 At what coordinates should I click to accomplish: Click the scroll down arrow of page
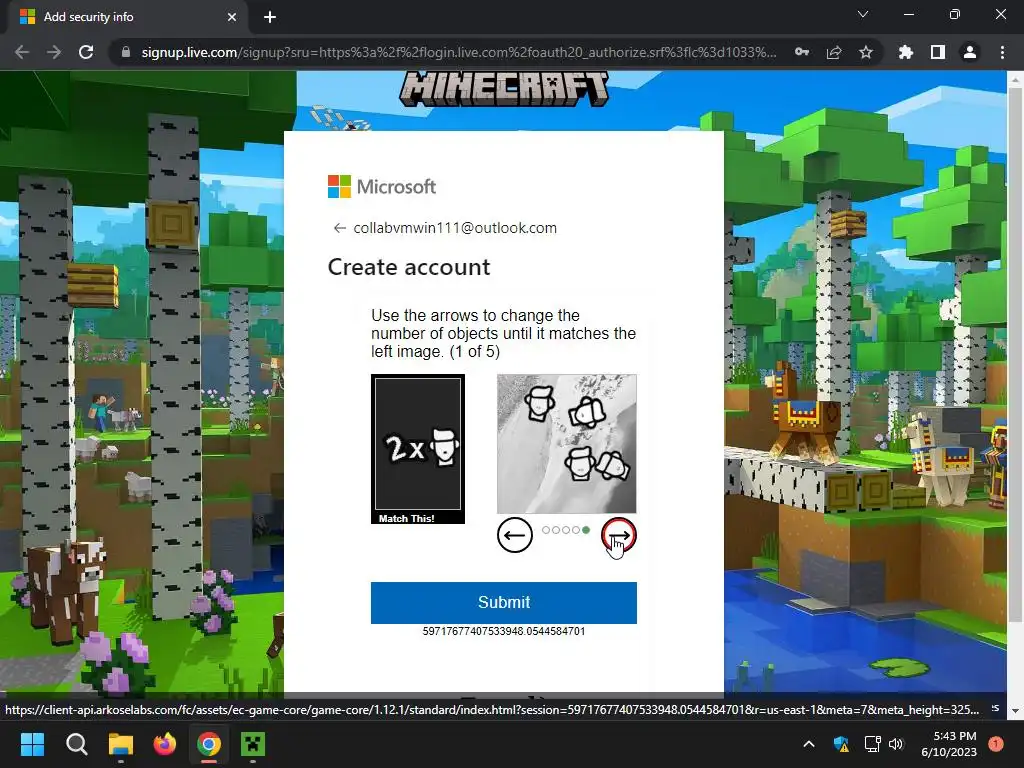tap(1015, 711)
